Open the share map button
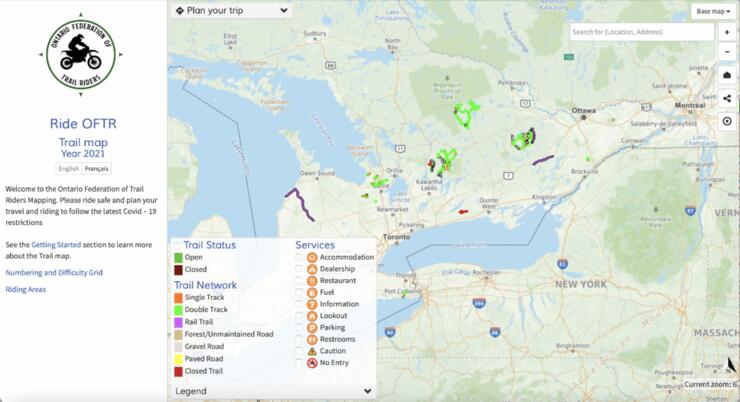Viewport: 740px width, 402px height. pos(727,98)
